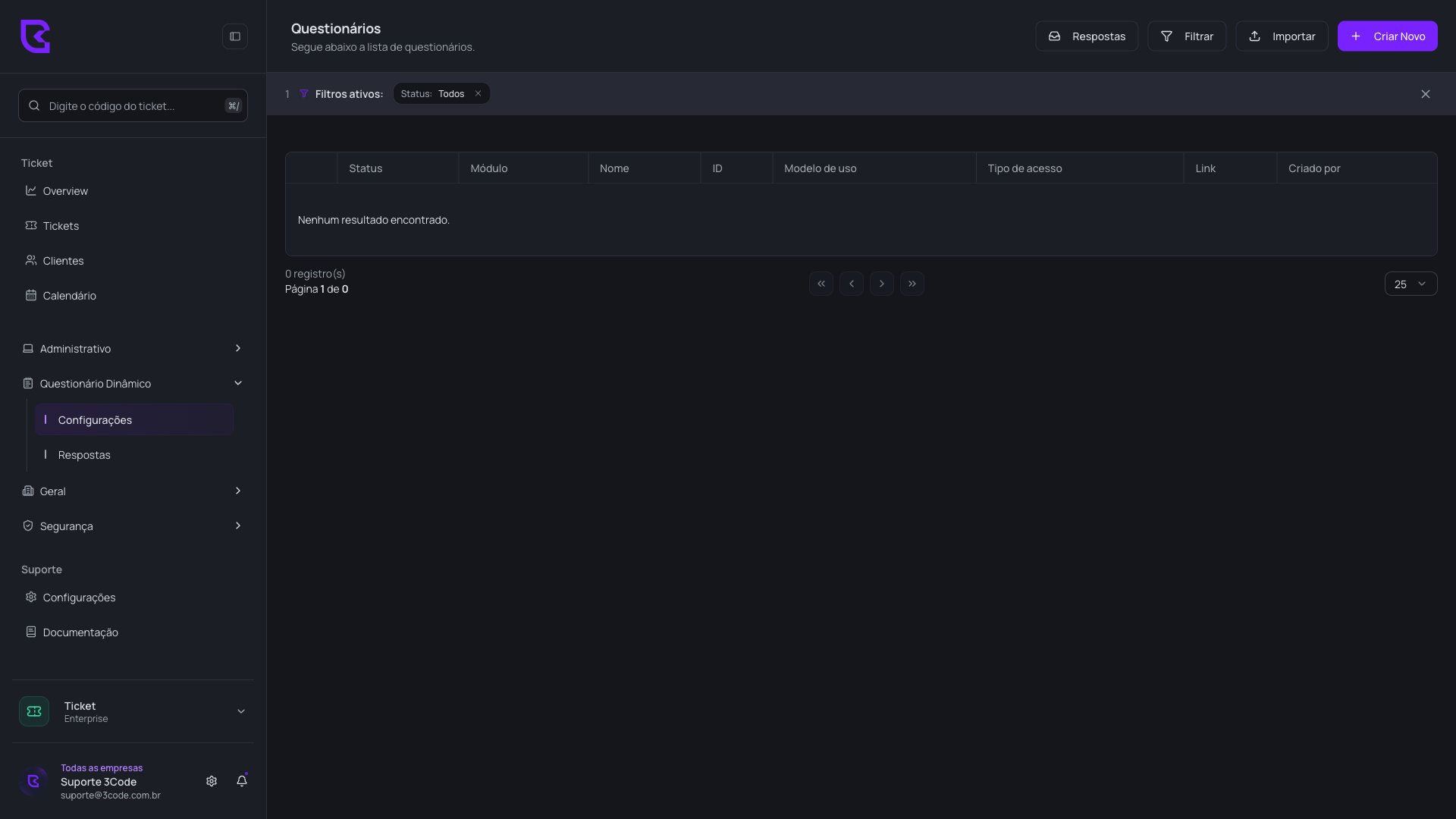Open user settings gear icon
Viewport: 1456px width, 819px height.
[212, 781]
